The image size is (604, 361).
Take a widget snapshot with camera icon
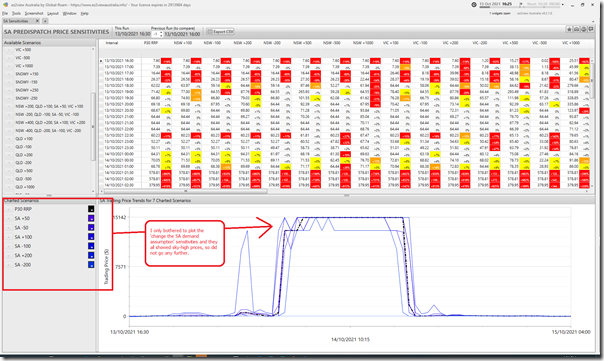[x=576, y=30]
